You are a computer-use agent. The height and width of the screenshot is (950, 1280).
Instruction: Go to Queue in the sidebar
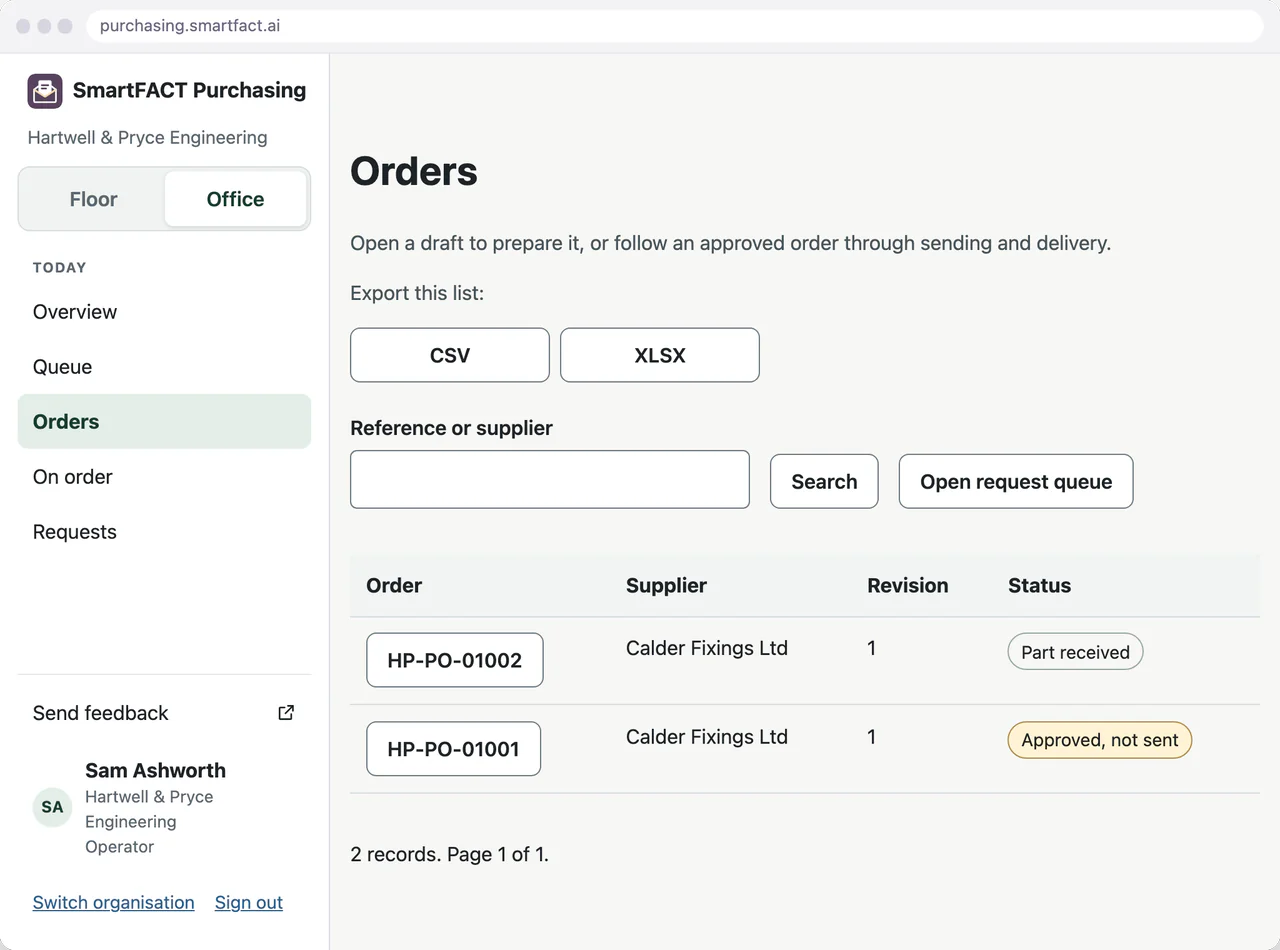pos(164,367)
